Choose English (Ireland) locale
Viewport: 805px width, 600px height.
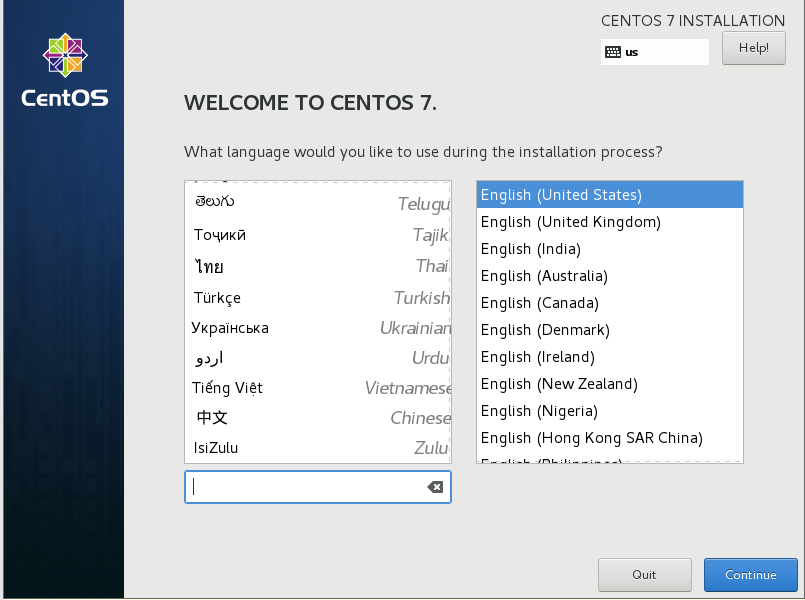(x=609, y=357)
